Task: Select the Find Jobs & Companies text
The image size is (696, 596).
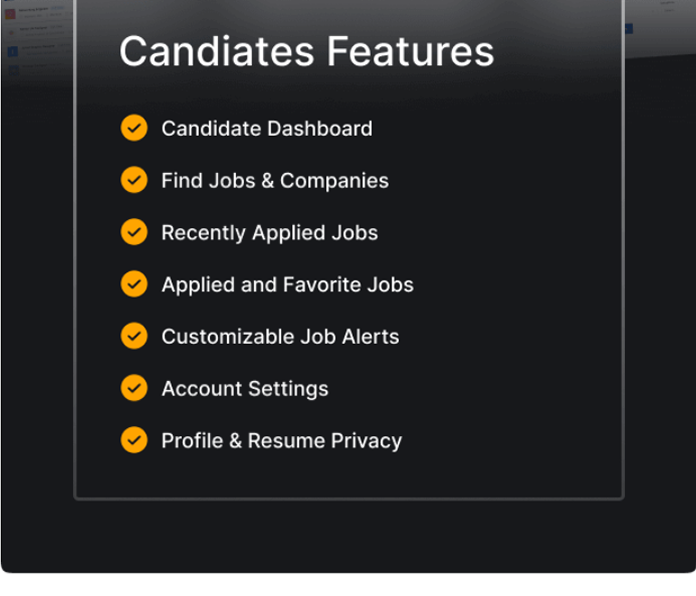Action: (x=274, y=180)
